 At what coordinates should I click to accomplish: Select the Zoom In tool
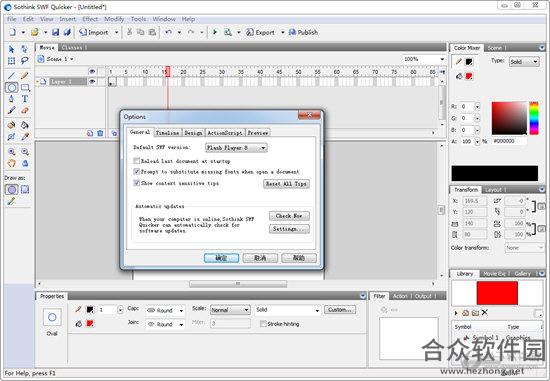click(12, 152)
